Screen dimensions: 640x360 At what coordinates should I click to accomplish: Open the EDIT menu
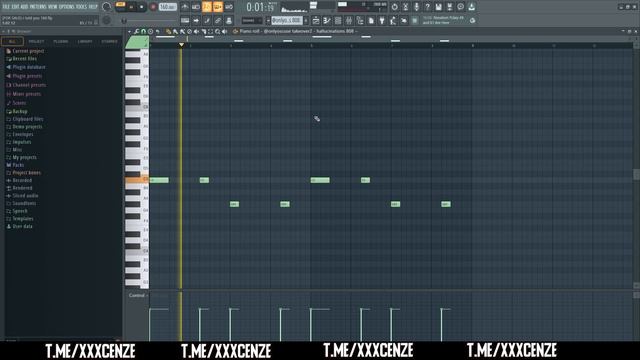pyautogui.click(x=16, y=7)
